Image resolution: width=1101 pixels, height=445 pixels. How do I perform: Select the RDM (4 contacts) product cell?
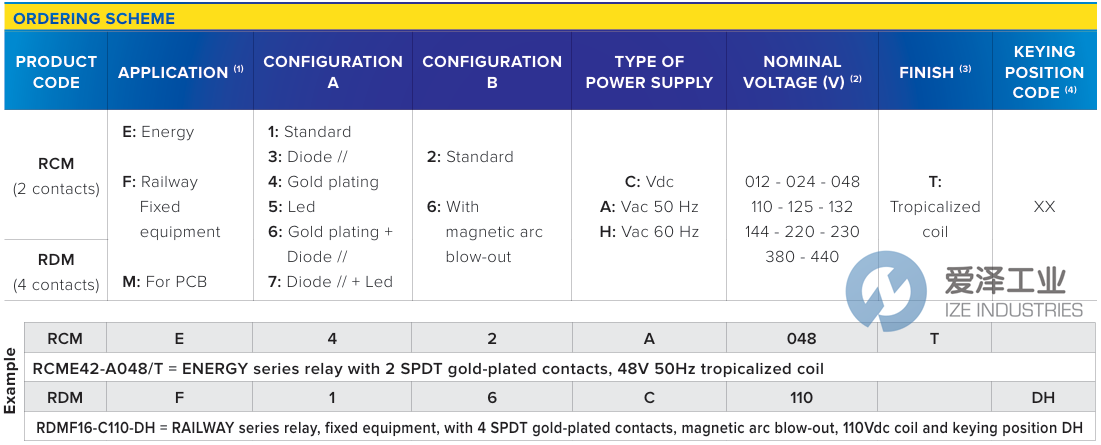(56, 271)
